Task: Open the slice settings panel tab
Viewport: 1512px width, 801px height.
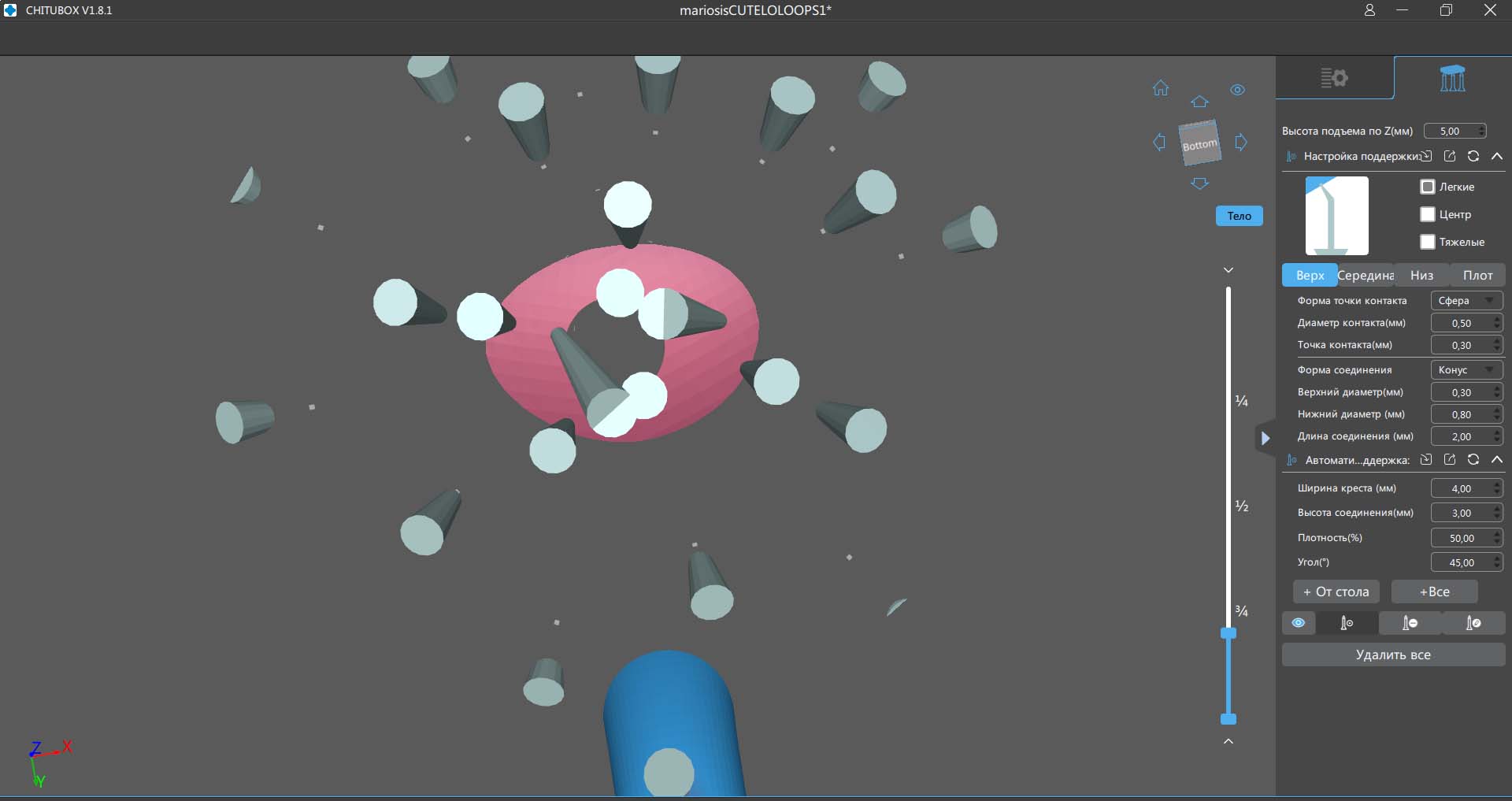Action: point(1334,78)
